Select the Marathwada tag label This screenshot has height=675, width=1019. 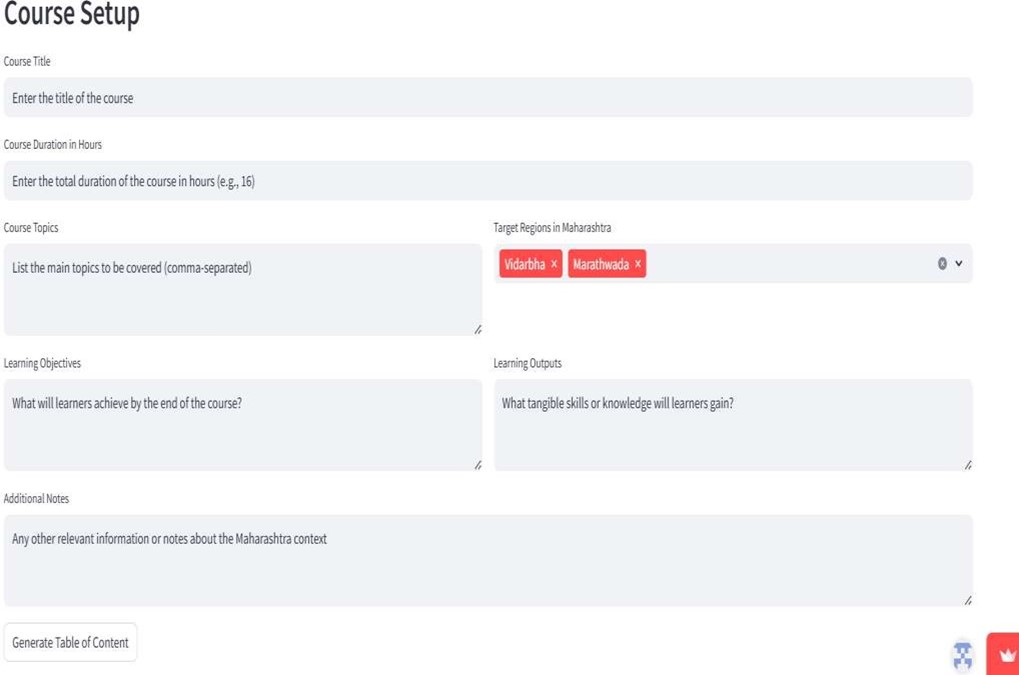tap(600, 264)
